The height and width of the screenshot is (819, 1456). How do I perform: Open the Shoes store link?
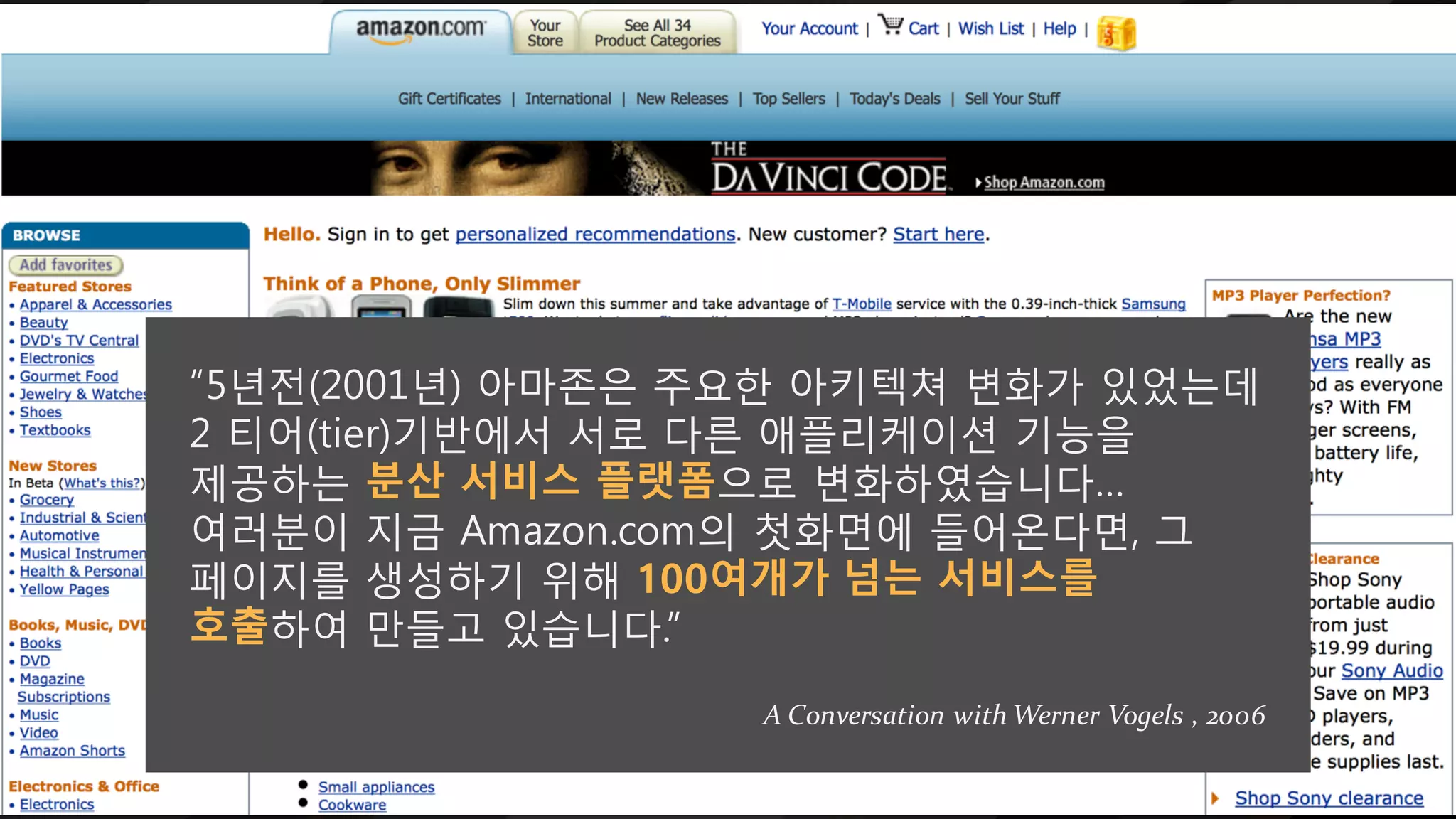41,412
